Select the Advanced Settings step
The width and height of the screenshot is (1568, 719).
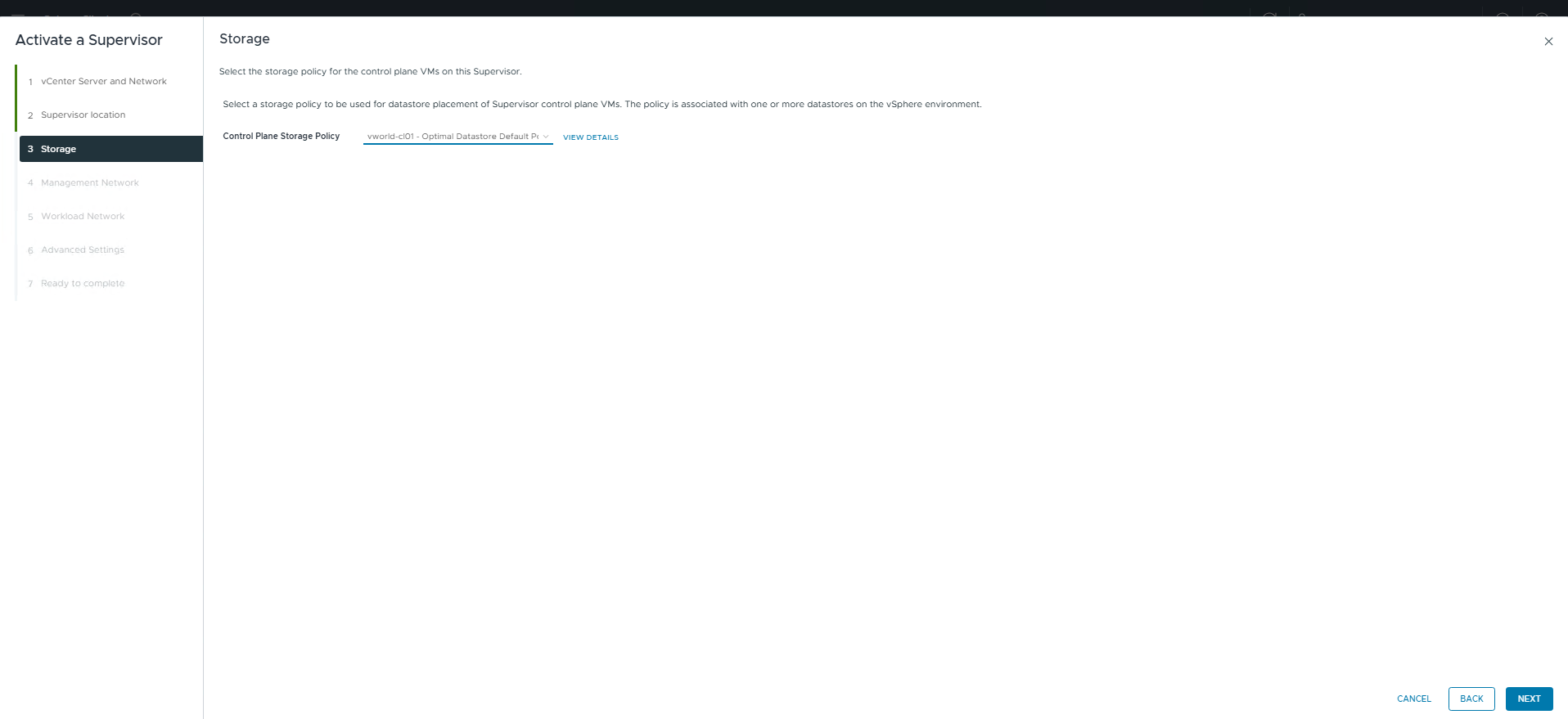click(83, 250)
